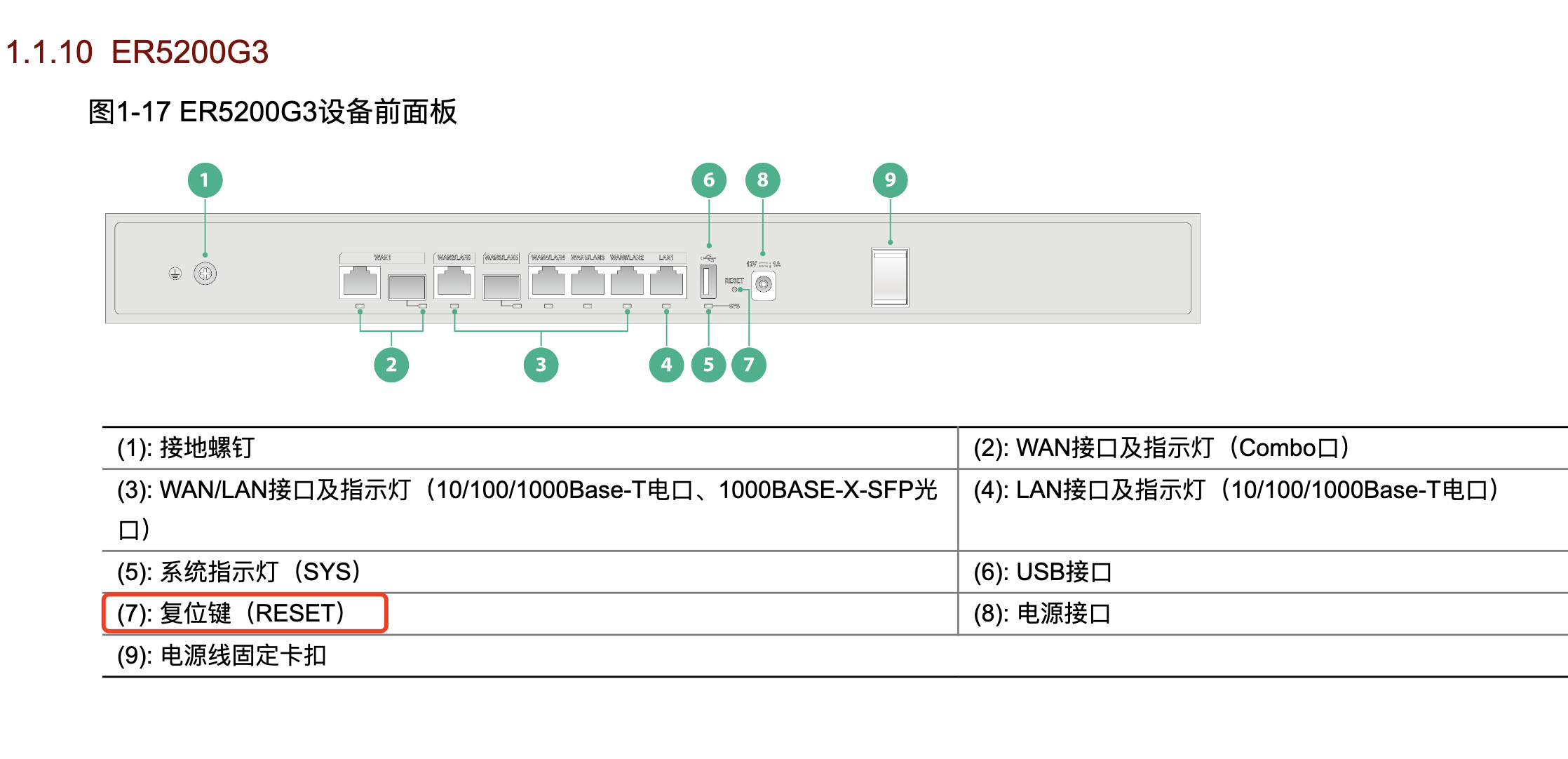Click green callout circle number 3
The width and height of the screenshot is (1568, 759).
(541, 365)
